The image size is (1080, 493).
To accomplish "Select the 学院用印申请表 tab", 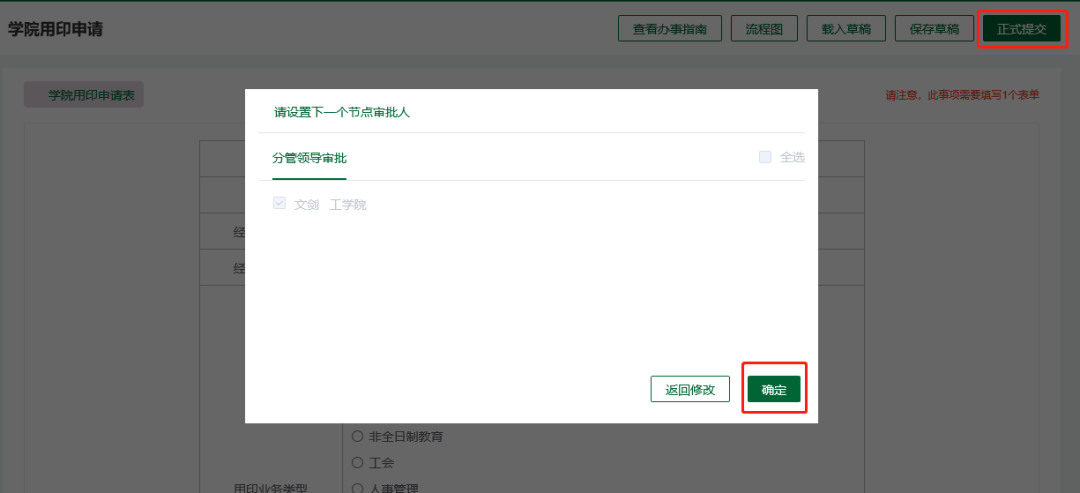I will point(84,95).
